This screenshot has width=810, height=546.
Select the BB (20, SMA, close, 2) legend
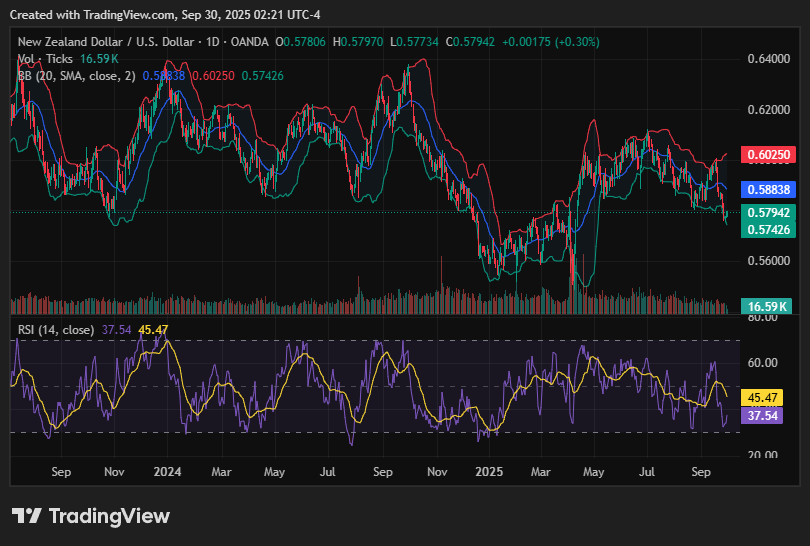pos(76,75)
